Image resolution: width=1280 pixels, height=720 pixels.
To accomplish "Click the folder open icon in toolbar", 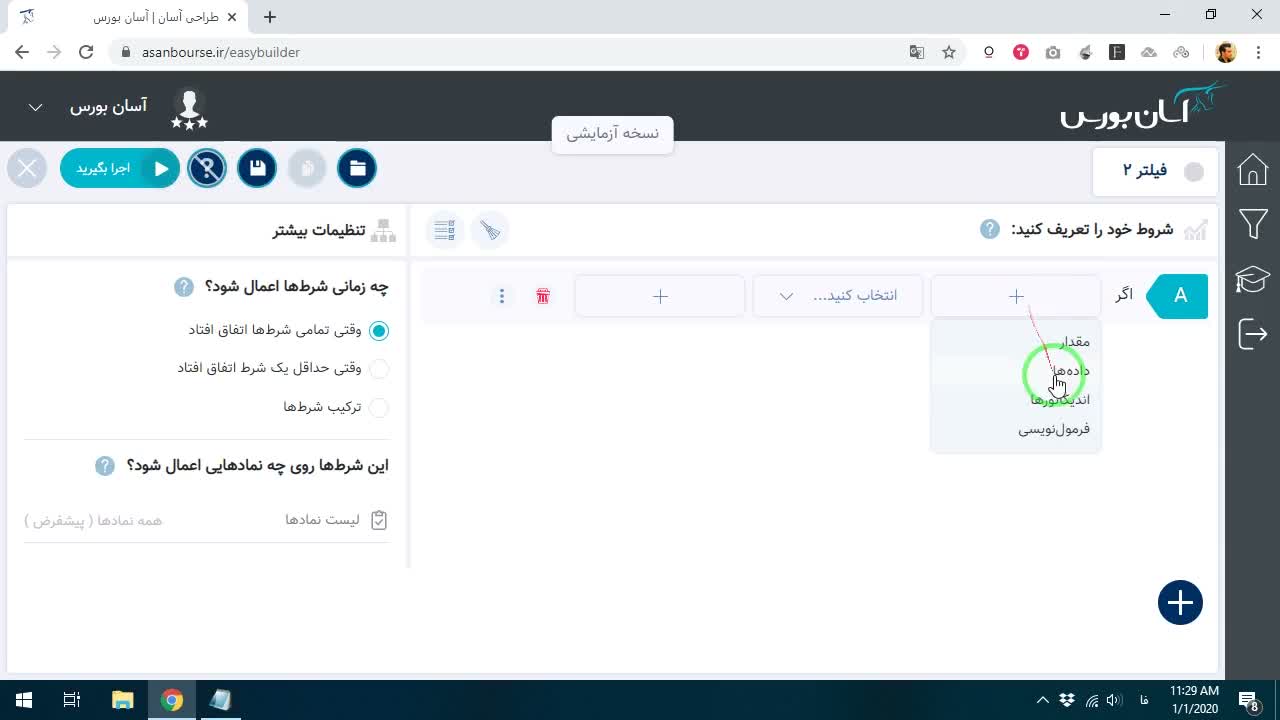I will pos(357,168).
